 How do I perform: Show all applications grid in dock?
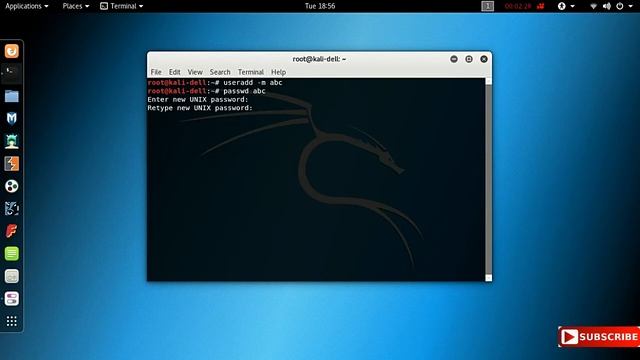pos(11,321)
